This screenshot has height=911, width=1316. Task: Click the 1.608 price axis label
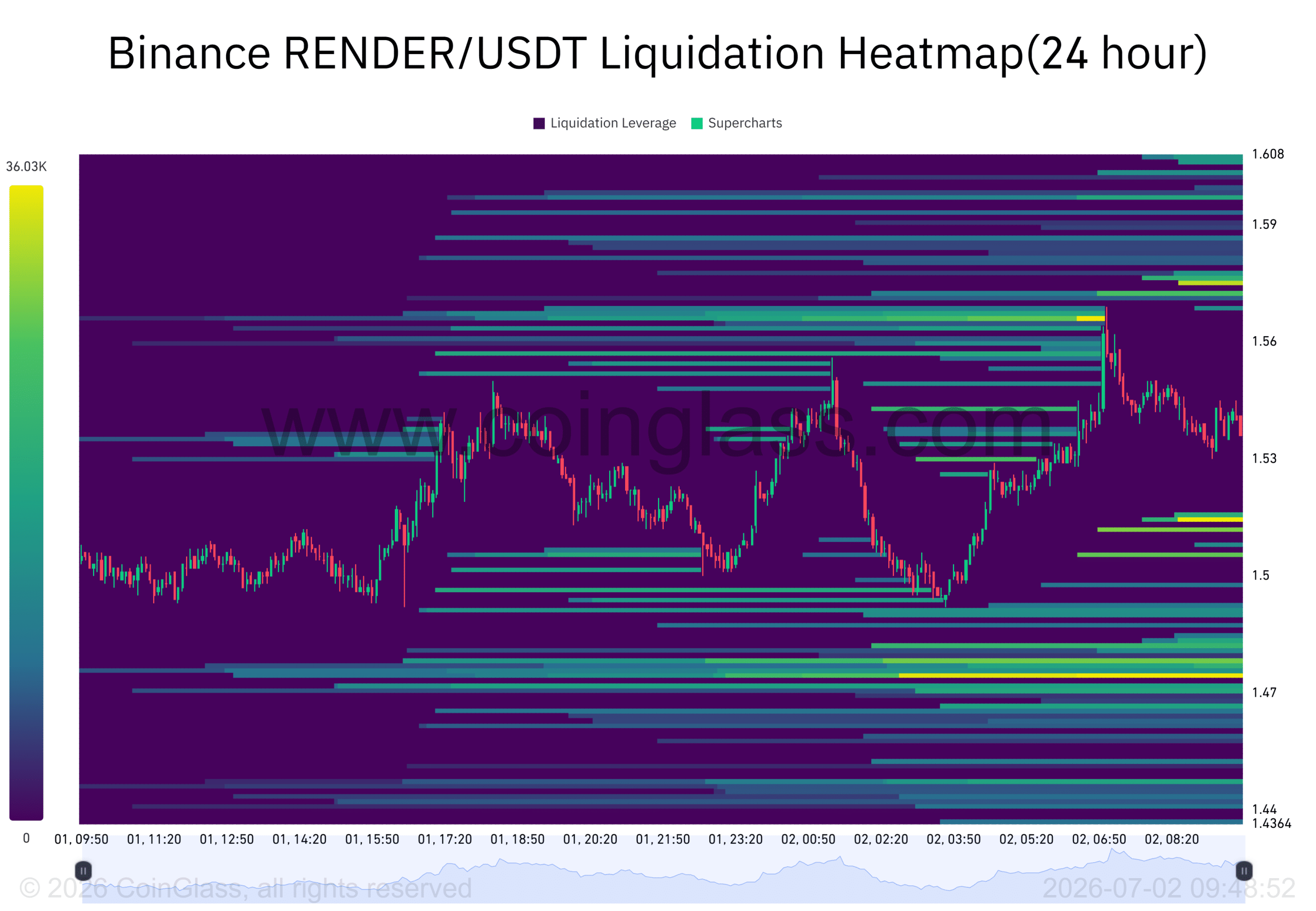tap(1268, 154)
